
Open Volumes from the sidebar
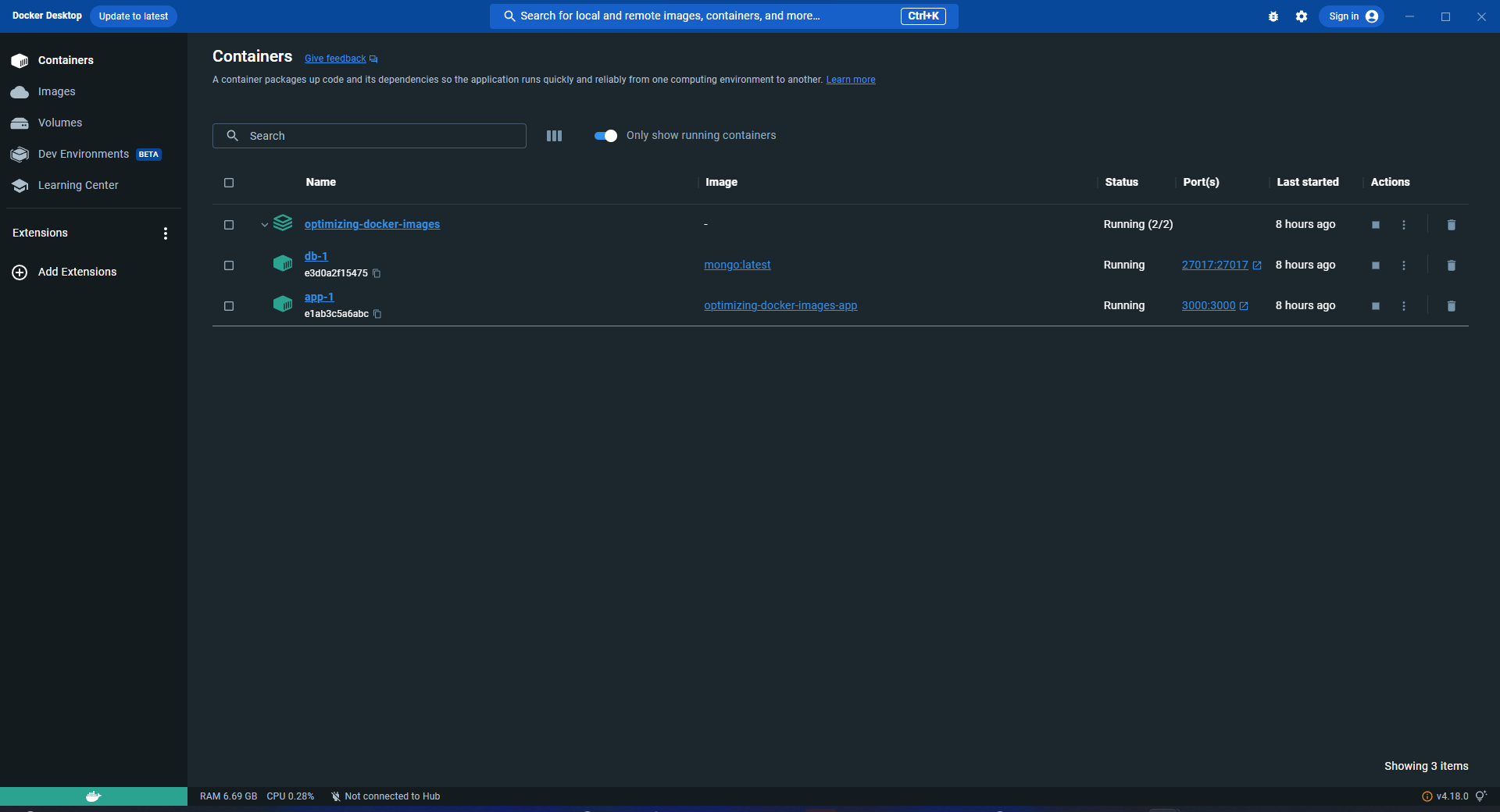59,123
